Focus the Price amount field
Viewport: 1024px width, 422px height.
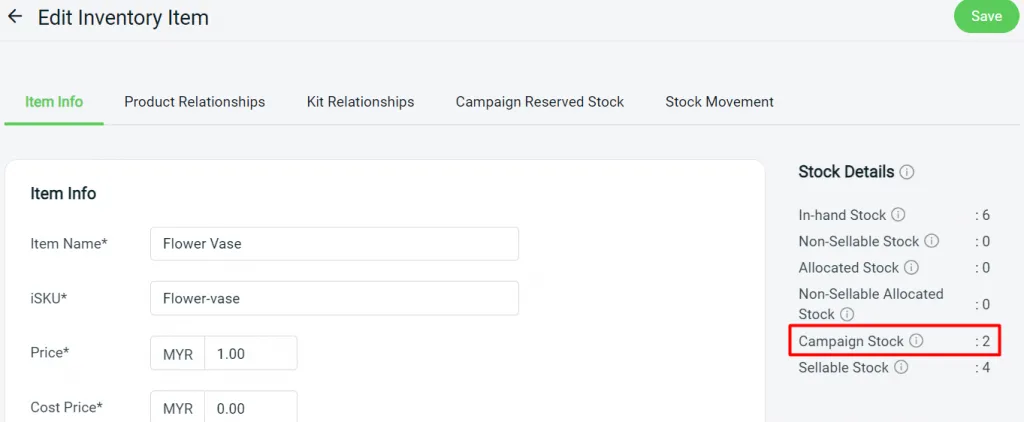click(x=250, y=353)
